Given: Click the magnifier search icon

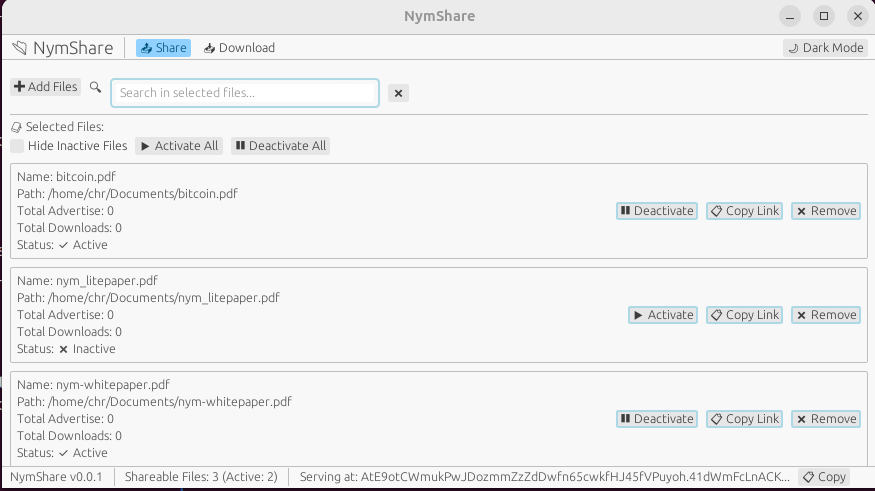Looking at the screenshot, I should (96, 88).
